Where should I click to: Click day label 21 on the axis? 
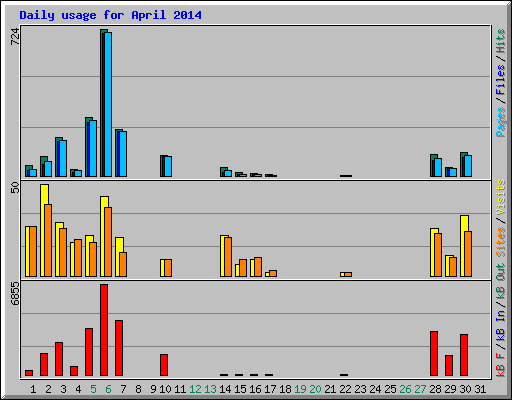pos(330,389)
